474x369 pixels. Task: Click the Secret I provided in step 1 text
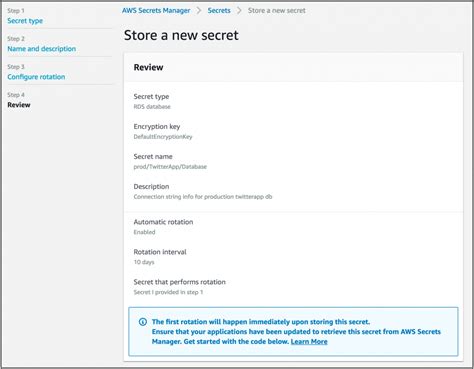[168, 292]
